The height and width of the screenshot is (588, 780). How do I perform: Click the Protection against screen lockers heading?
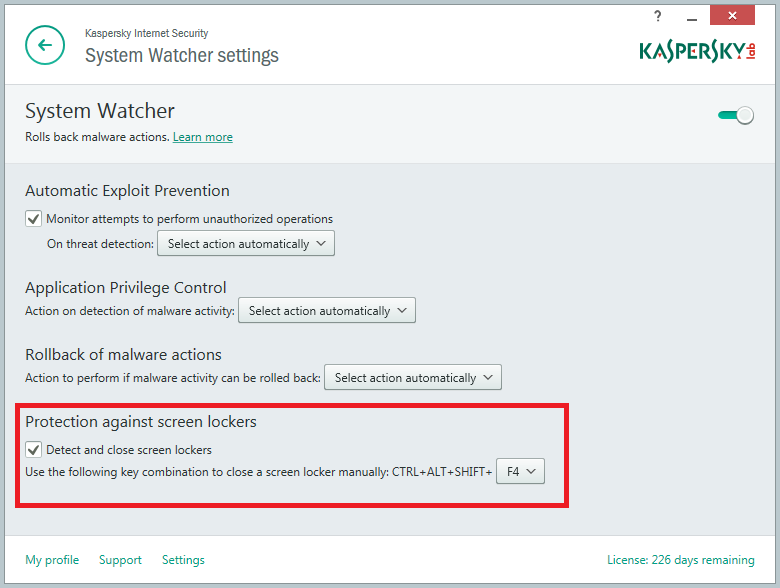(141, 422)
